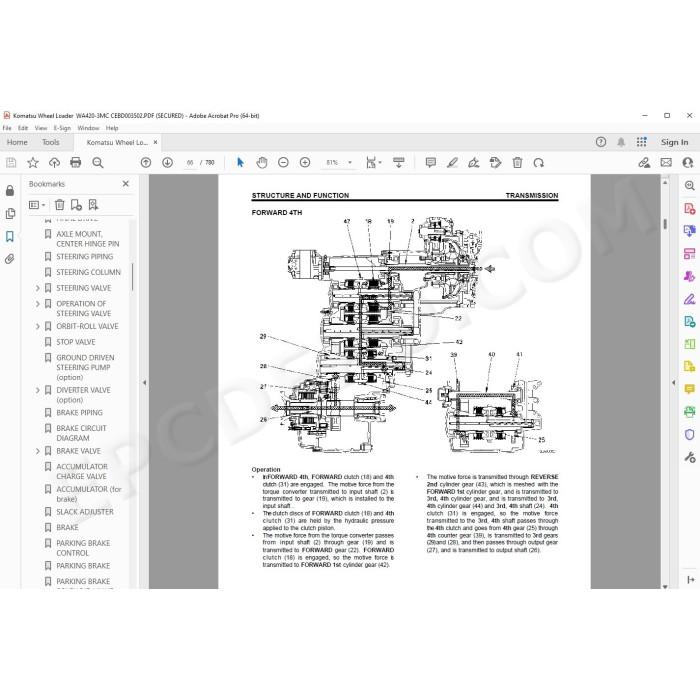Image resolution: width=700 pixels, height=700 pixels.
Task: Select the arrow selection tool
Action: point(240,163)
